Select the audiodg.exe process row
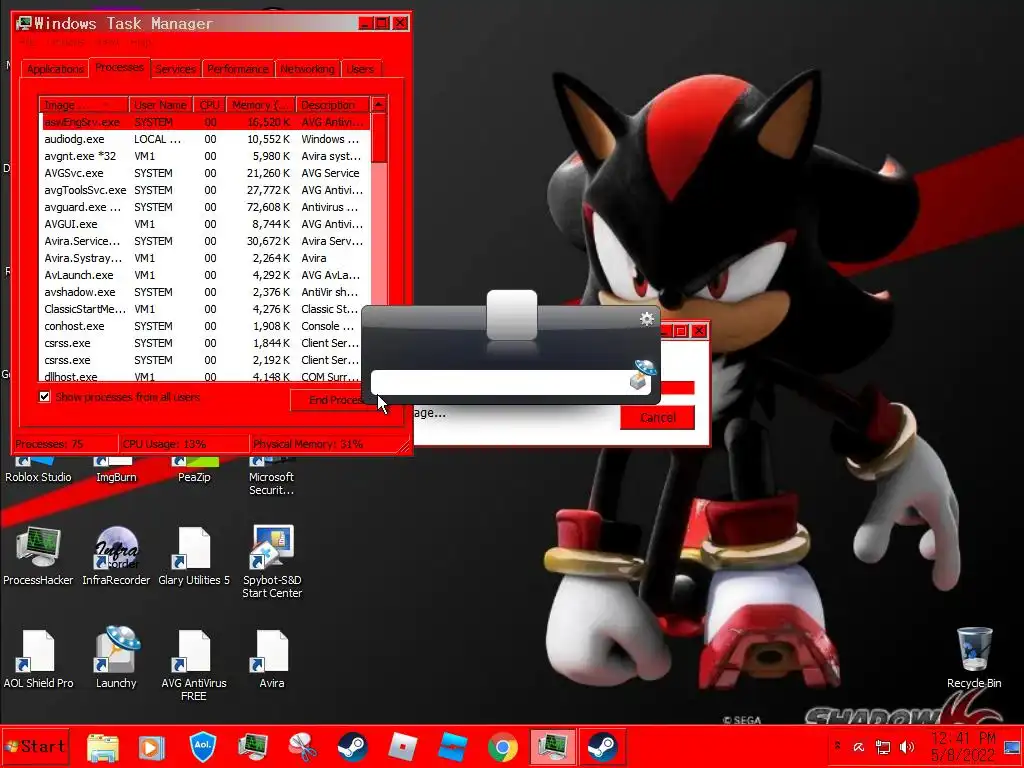The height and width of the screenshot is (768, 1024). pyautogui.click(x=204, y=139)
